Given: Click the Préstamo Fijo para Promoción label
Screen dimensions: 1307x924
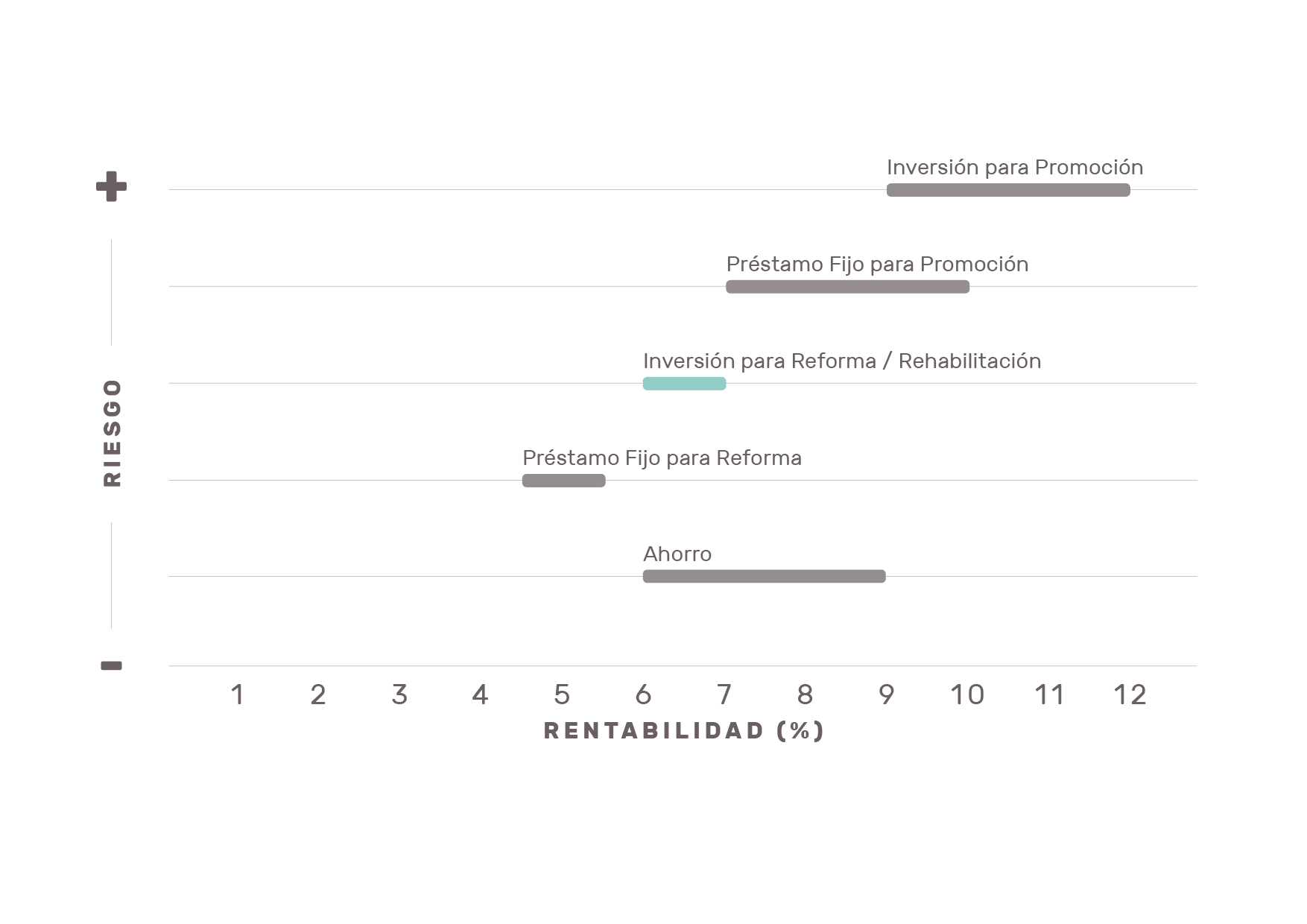Looking at the screenshot, I should tap(877, 265).
